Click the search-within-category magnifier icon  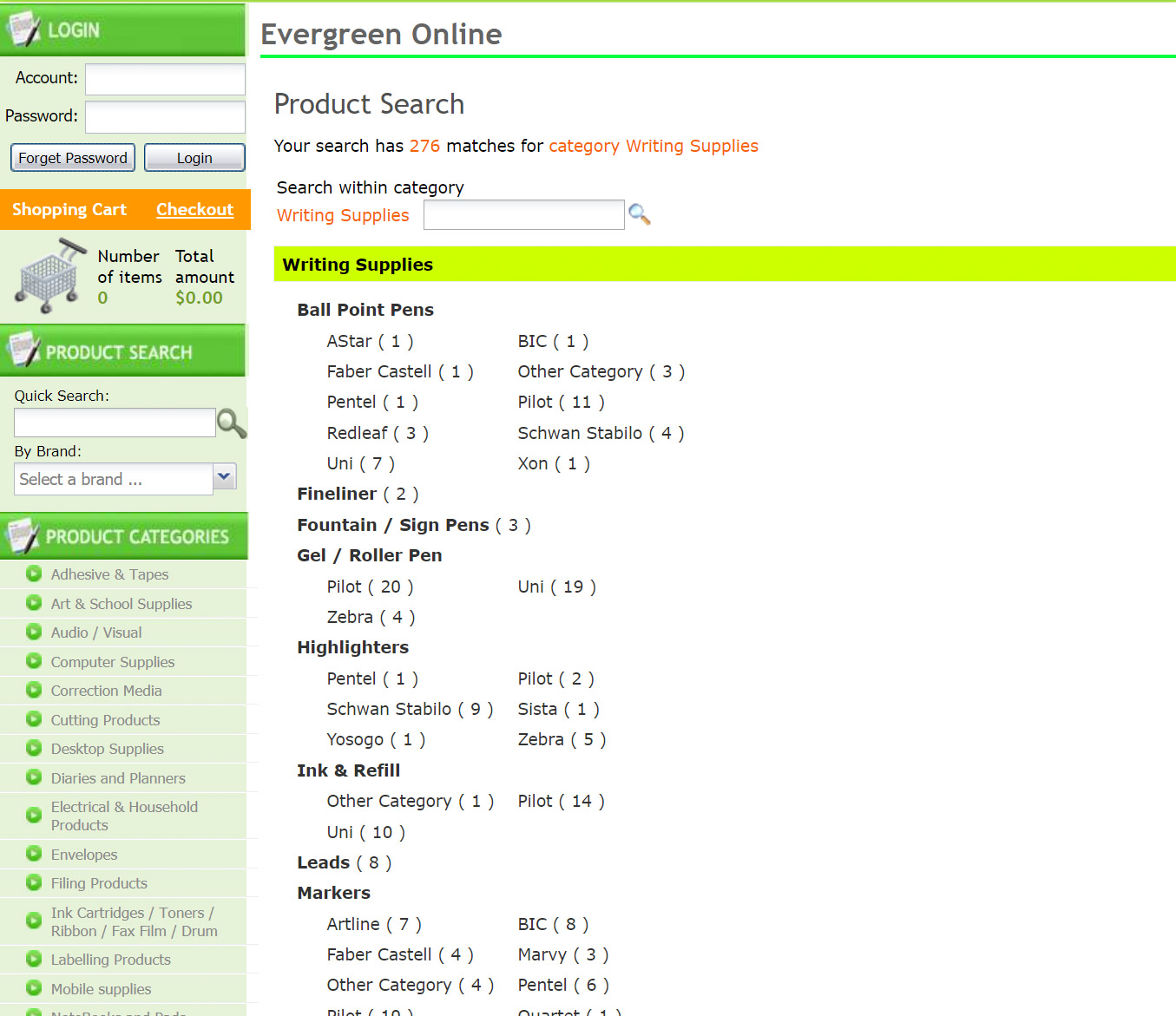coord(640,214)
